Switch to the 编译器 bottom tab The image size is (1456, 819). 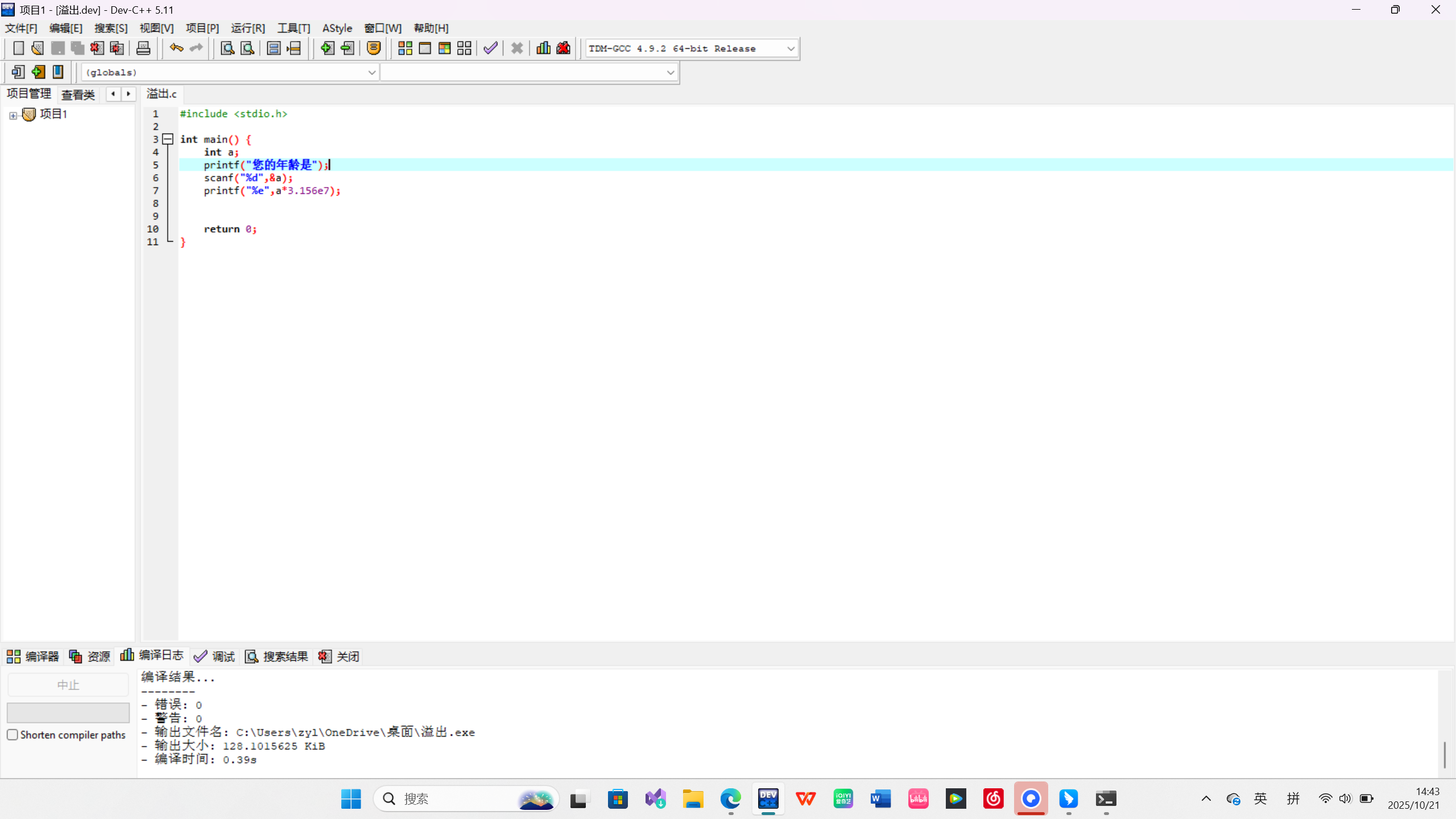[33, 657]
